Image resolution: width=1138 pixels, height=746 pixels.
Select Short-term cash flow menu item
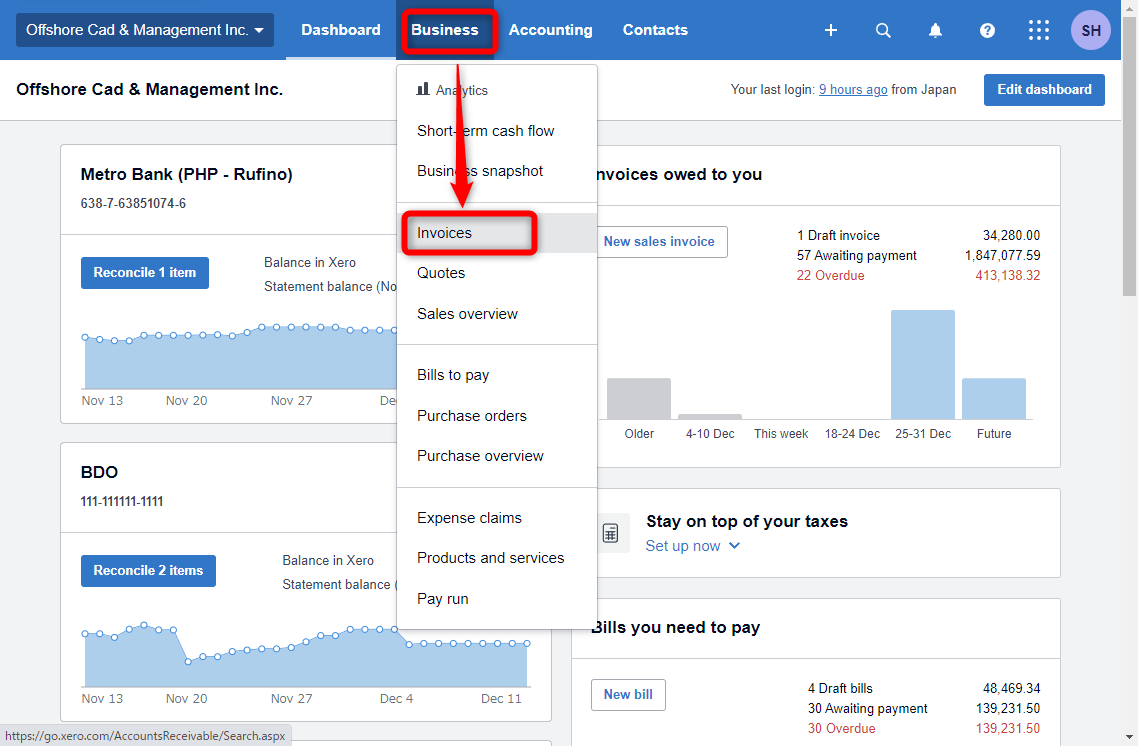(496, 131)
